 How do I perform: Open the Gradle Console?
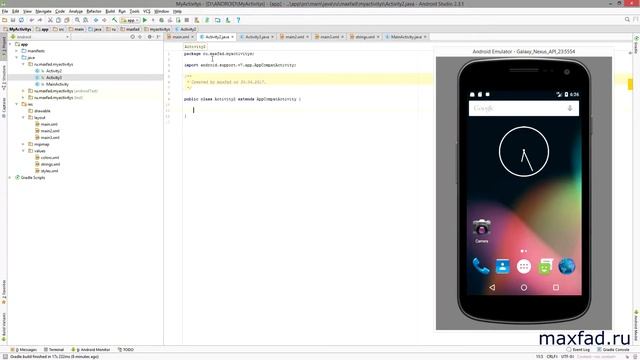coord(613,350)
